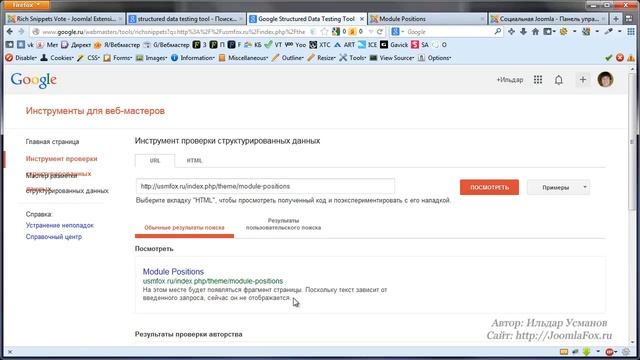This screenshot has height=360, width=640.
Task: Open the XTC bookmark
Action: click(320, 45)
